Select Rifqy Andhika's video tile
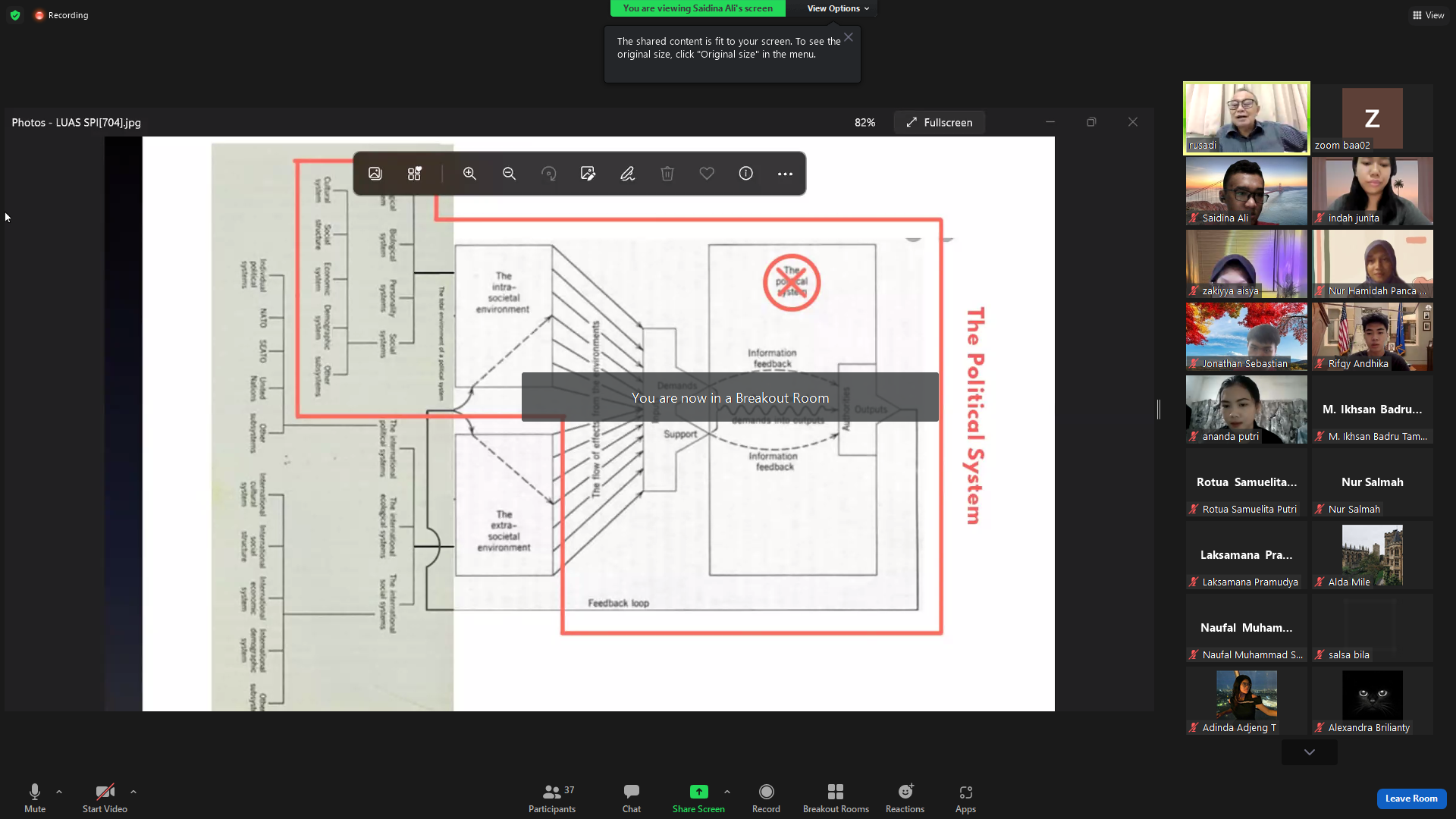The height and width of the screenshot is (819, 1456). point(1373,337)
